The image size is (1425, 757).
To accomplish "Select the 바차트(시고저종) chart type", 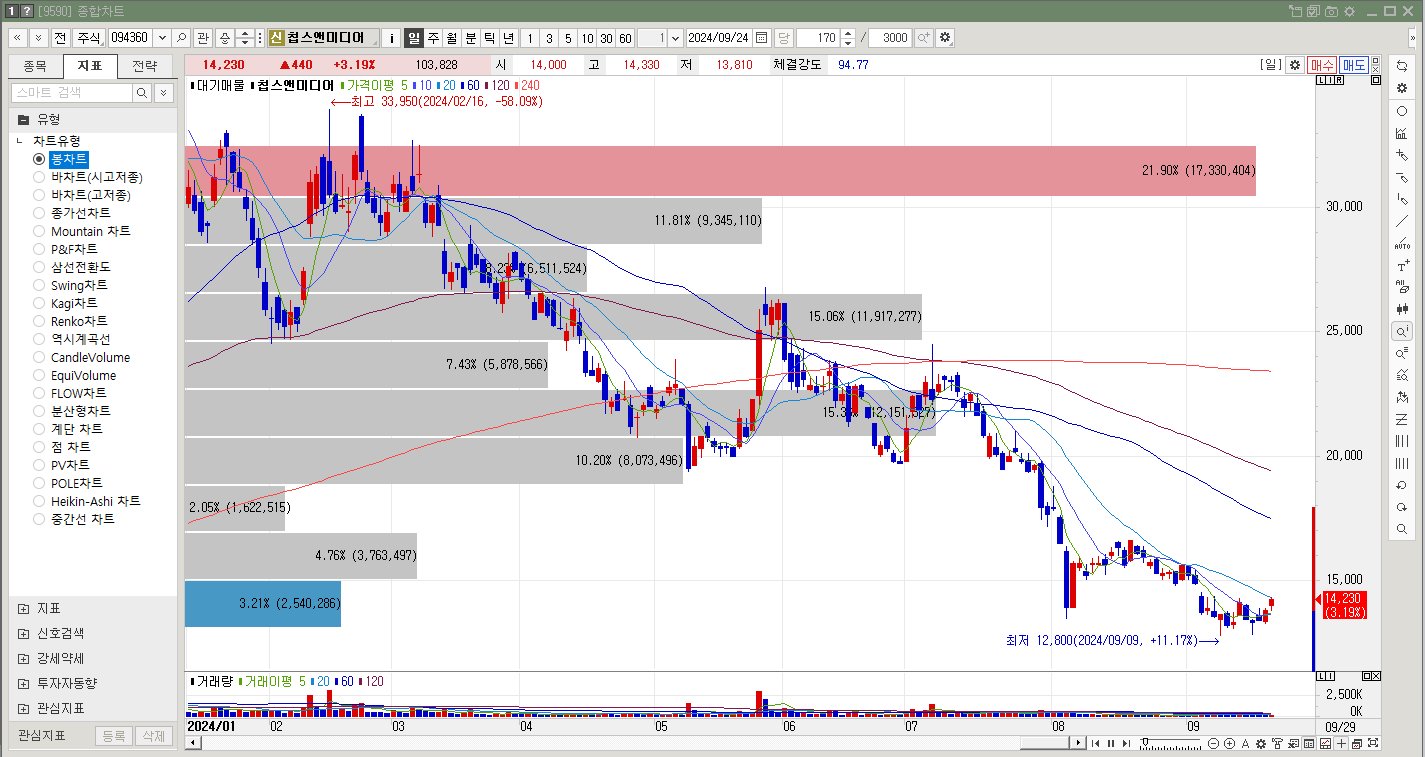I will coord(88,177).
